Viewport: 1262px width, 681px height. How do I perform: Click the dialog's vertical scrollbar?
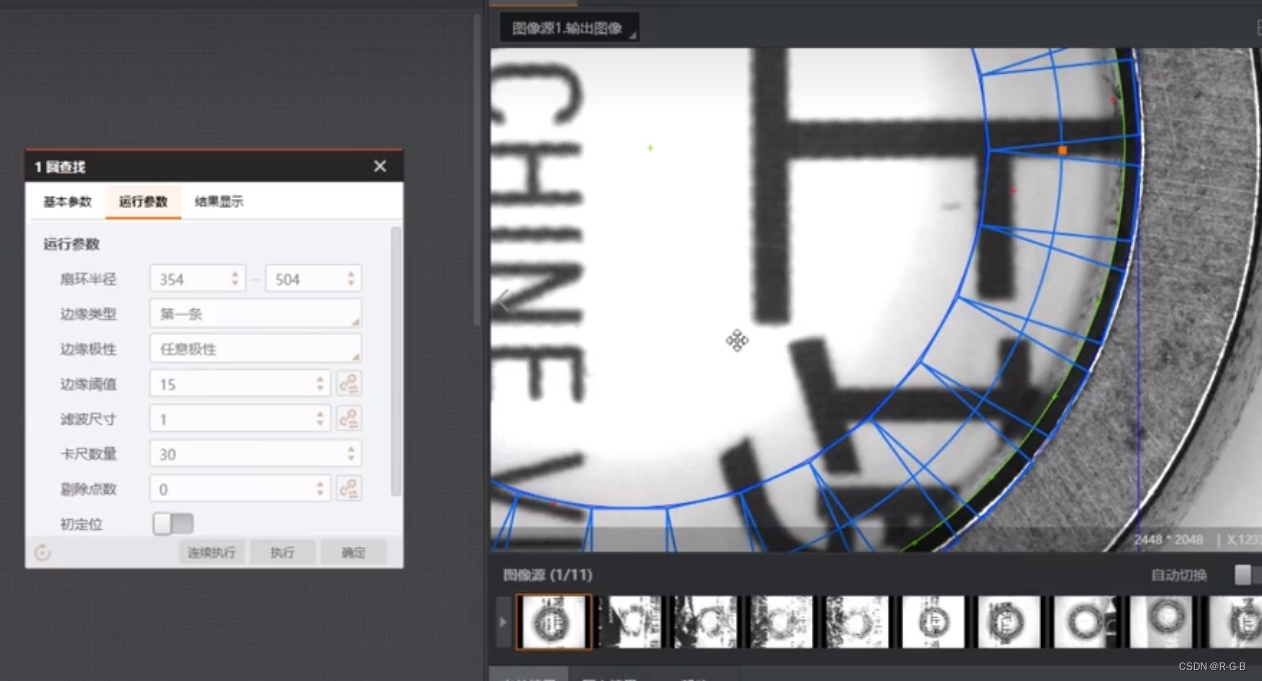(396, 362)
